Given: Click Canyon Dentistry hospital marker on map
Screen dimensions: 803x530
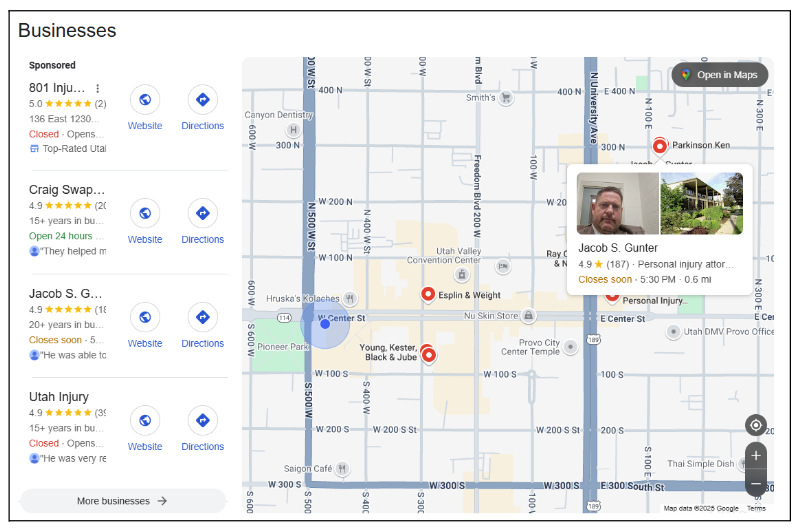Looking at the screenshot, I should click(x=293, y=130).
